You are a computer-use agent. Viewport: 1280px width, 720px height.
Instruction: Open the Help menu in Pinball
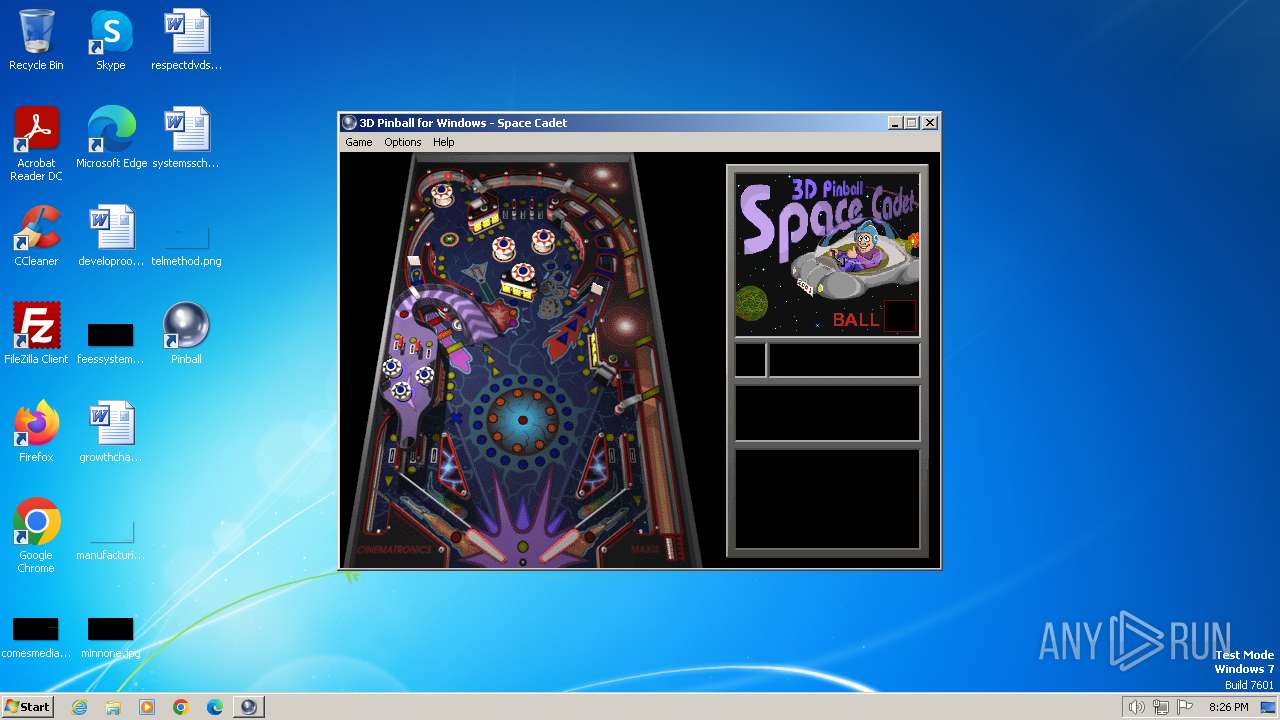click(x=443, y=142)
